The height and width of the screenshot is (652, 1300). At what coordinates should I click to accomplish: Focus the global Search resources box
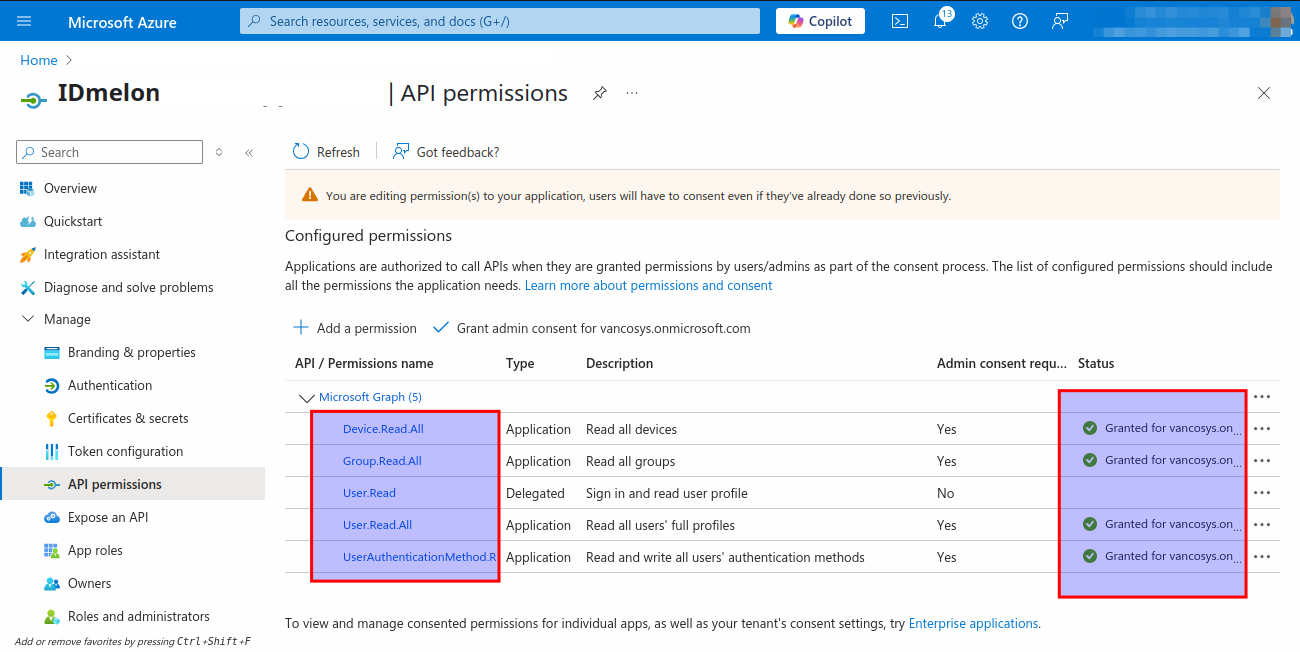(500, 21)
